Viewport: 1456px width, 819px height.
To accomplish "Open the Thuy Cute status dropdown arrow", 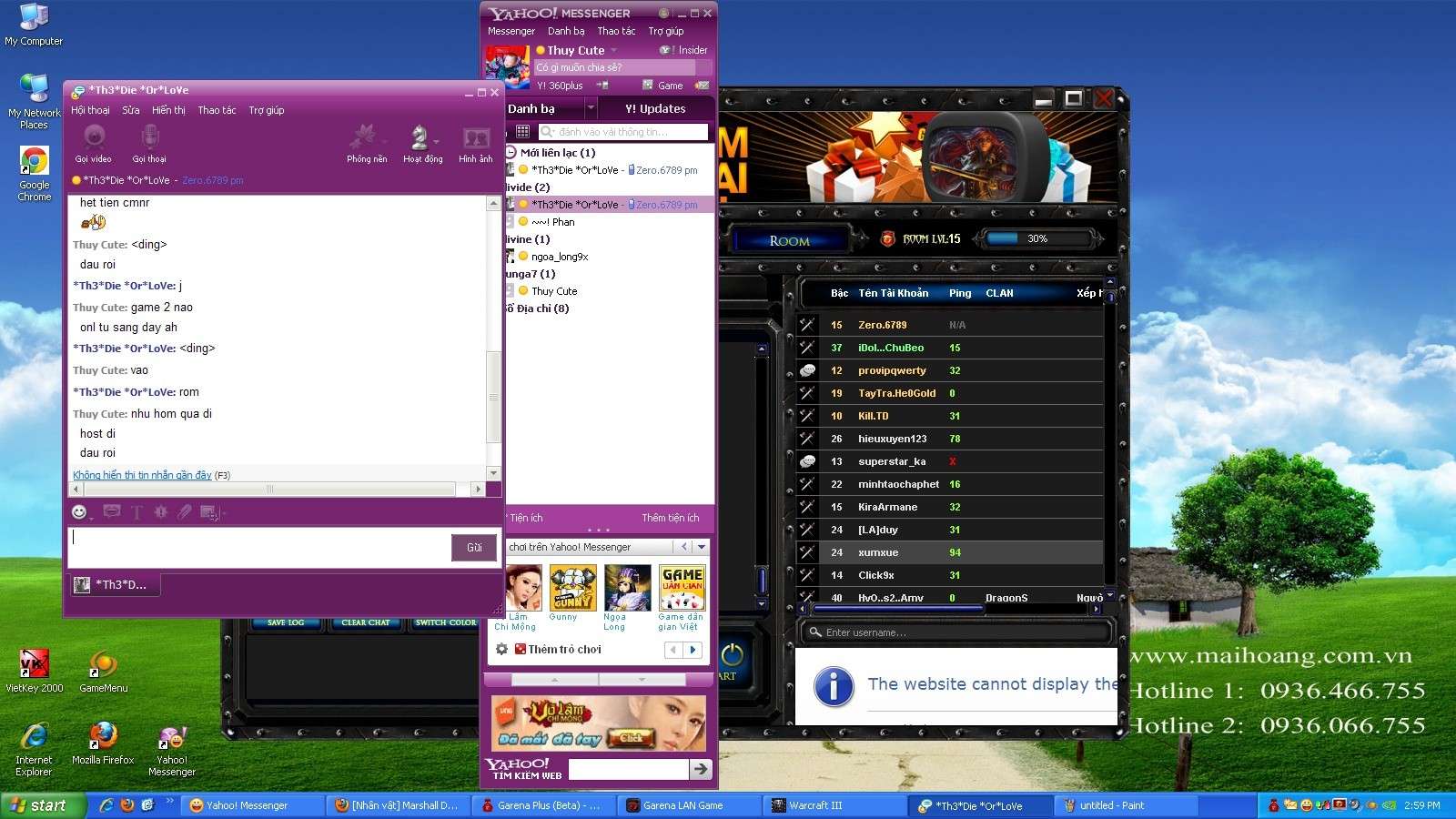I will click(x=614, y=51).
